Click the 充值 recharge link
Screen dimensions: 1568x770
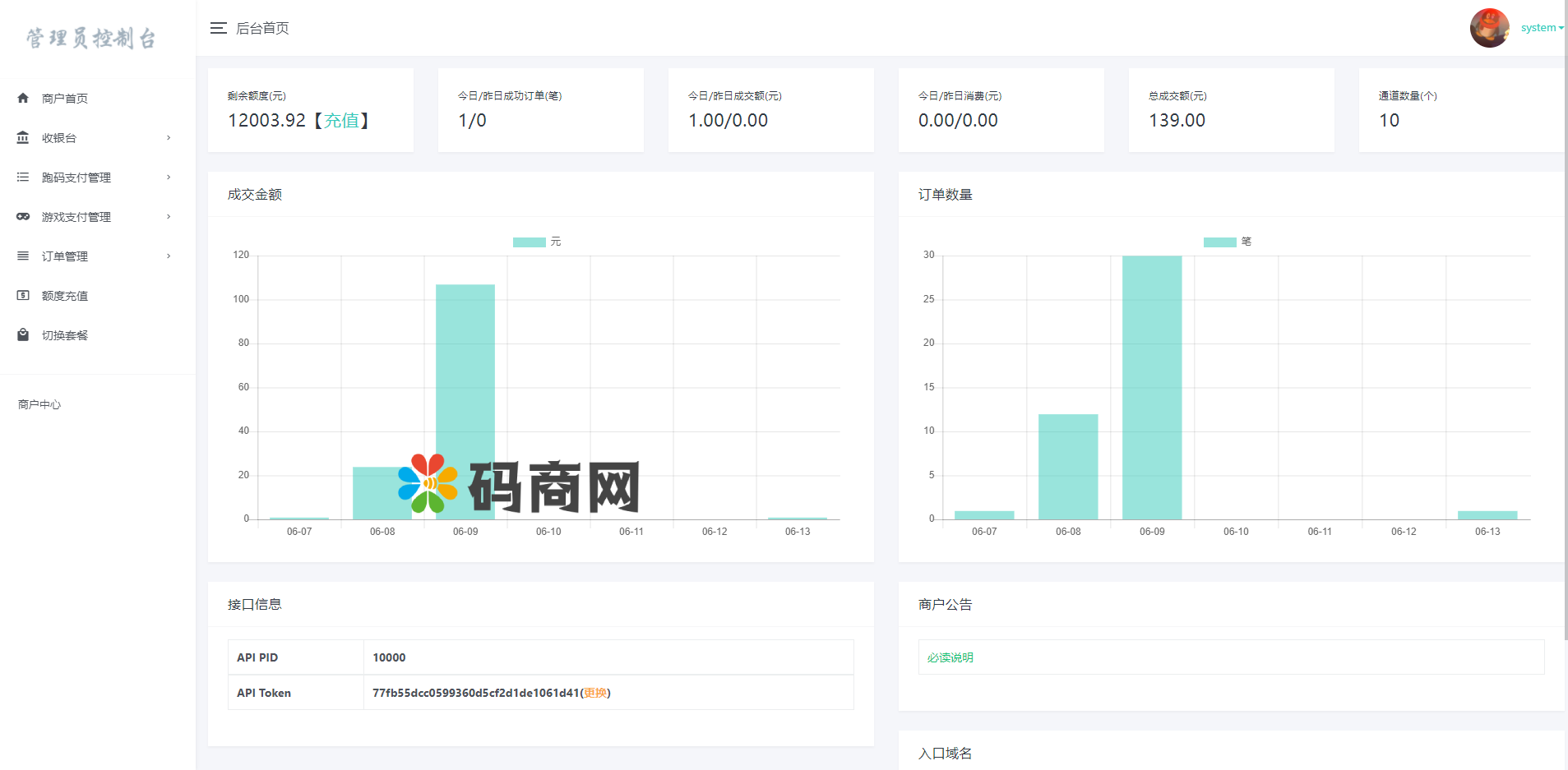point(341,121)
